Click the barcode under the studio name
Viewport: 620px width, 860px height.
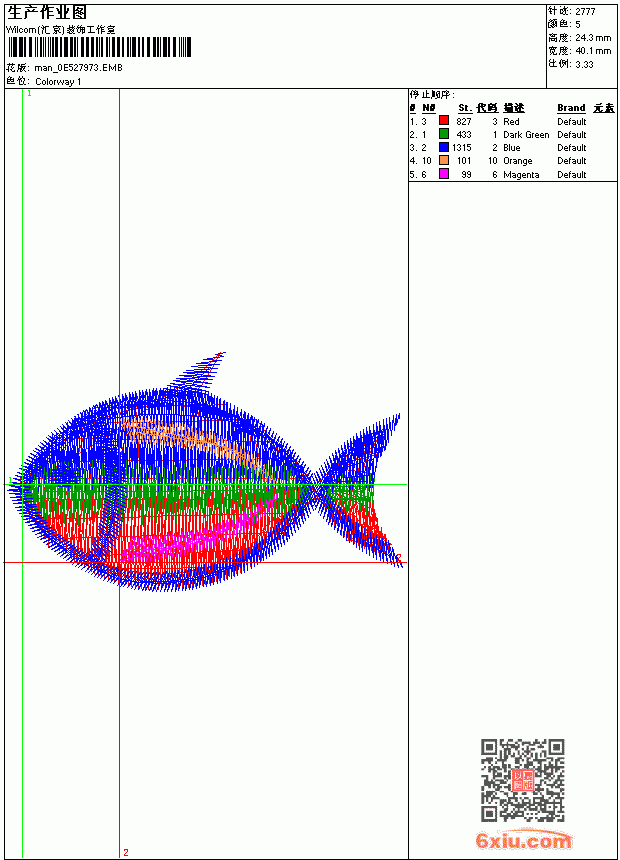pyautogui.click(x=99, y=47)
